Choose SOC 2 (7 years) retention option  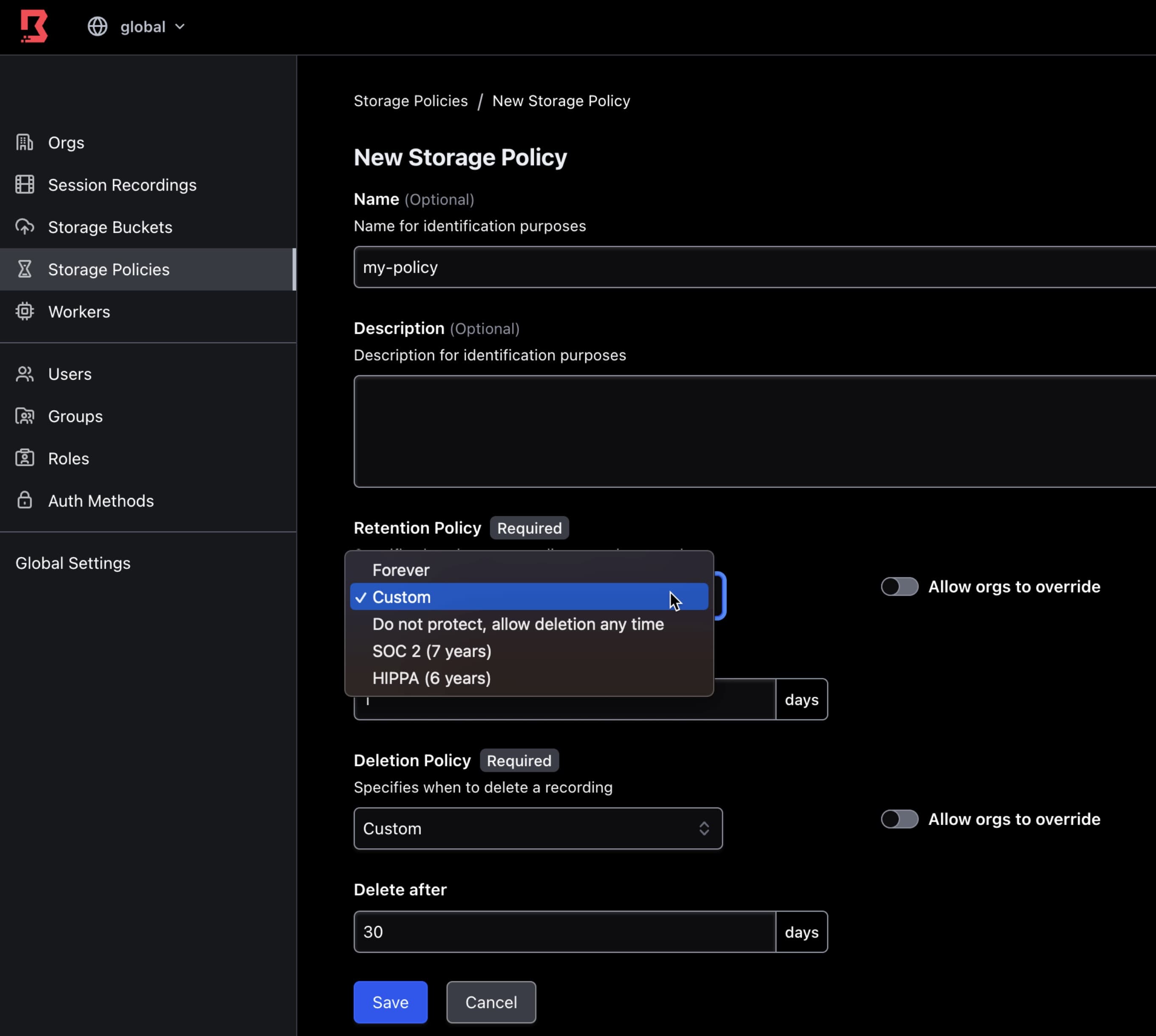(x=431, y=650)
